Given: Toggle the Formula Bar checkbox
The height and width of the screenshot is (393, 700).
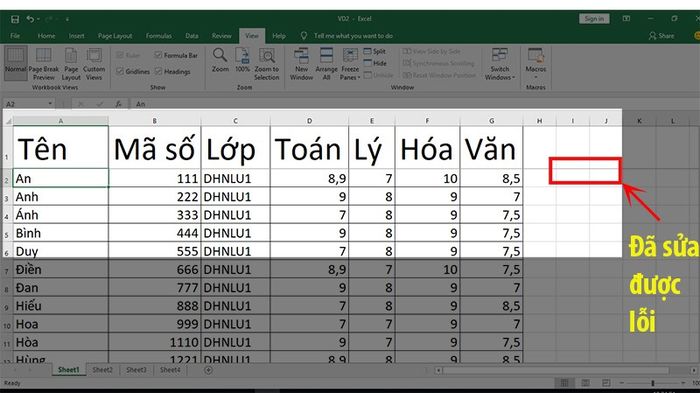Looking at the screenshot, I should click(x=176, y=55).
